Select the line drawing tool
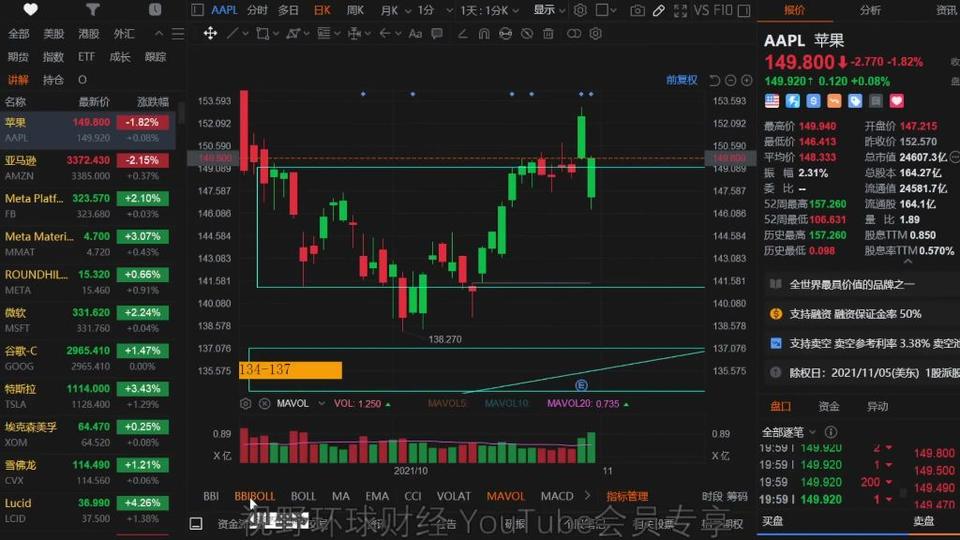Image resolution: width=960 pixels, height=540 pixels. pyautogui.click(x=233, y=33)
